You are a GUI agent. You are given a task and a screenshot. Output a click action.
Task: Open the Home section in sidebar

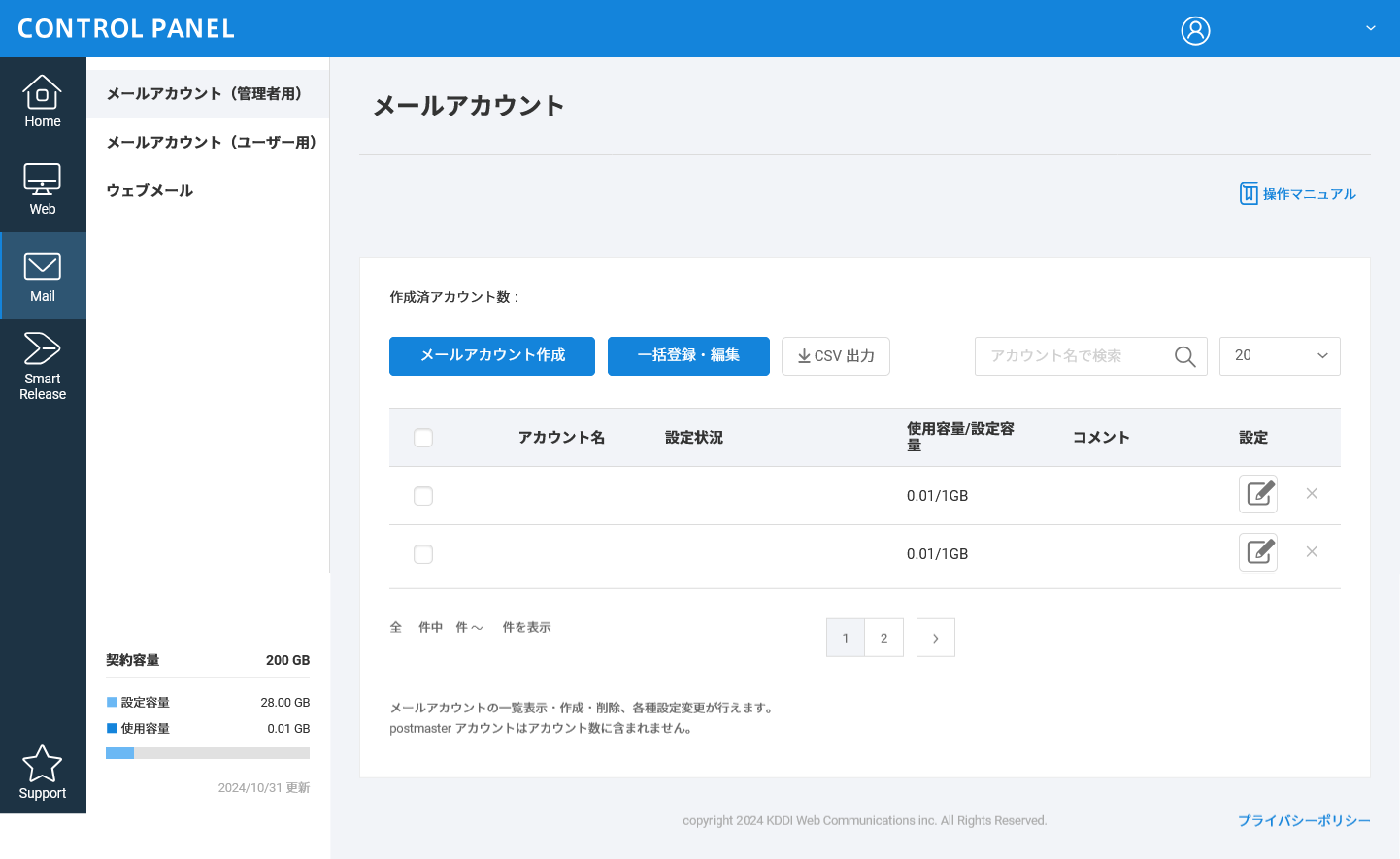coord(43,101)
